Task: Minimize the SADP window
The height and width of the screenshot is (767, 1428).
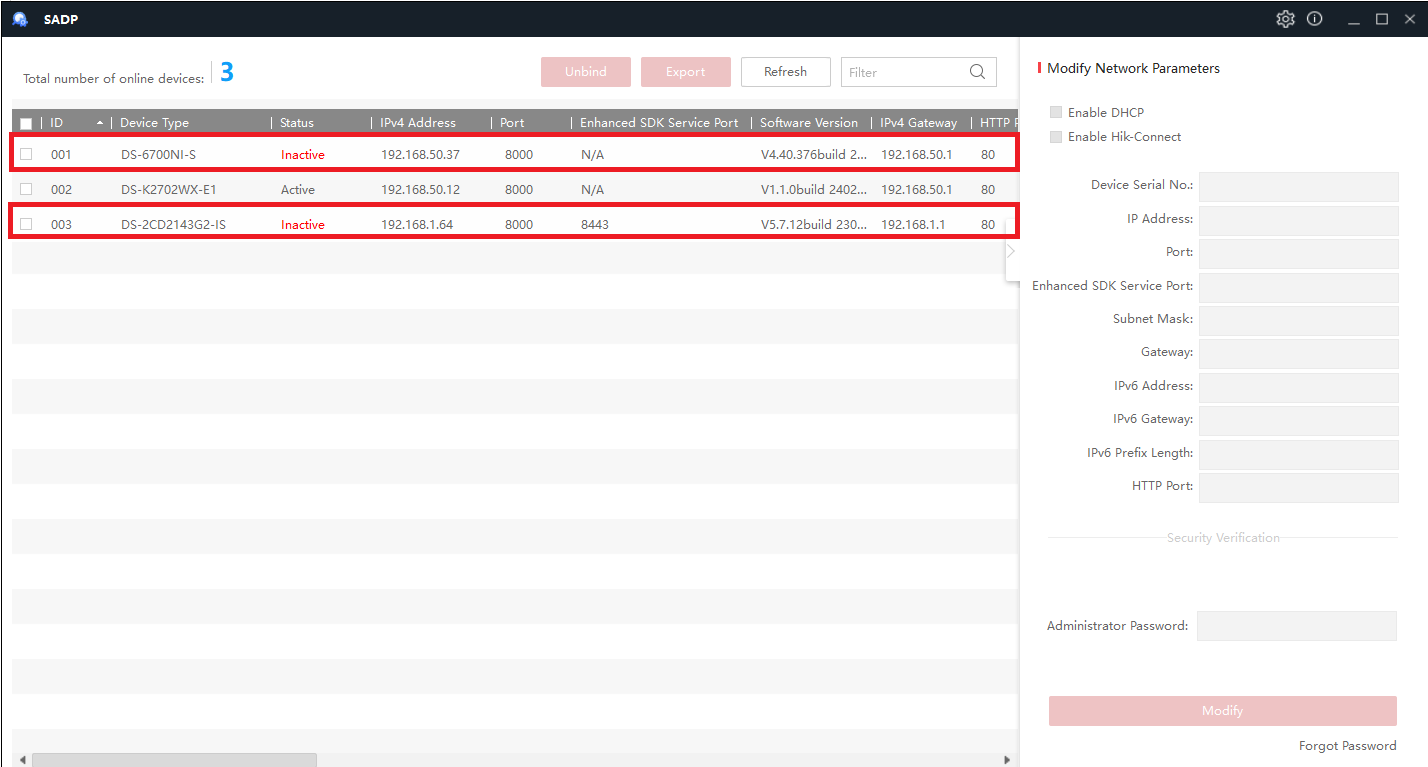Action: click(x=1354, y=19)
